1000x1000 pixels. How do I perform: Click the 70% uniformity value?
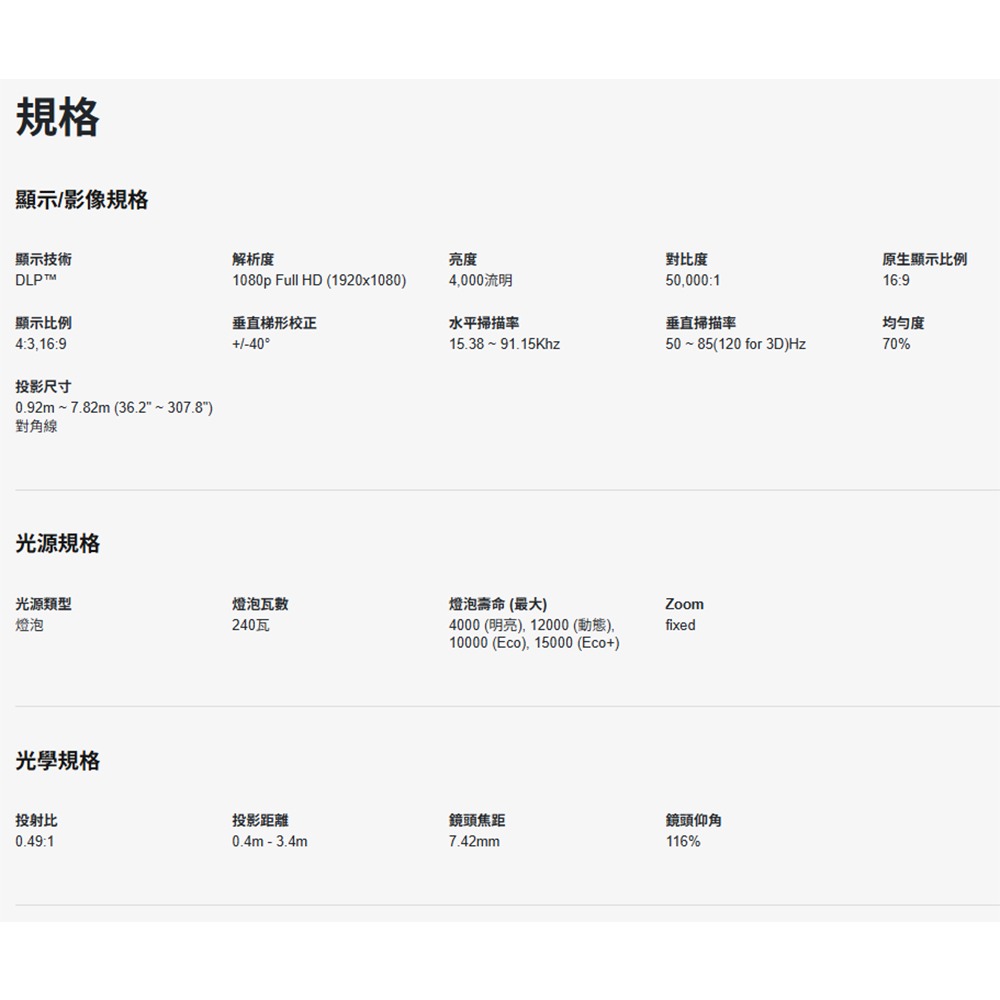coord(896,344)
